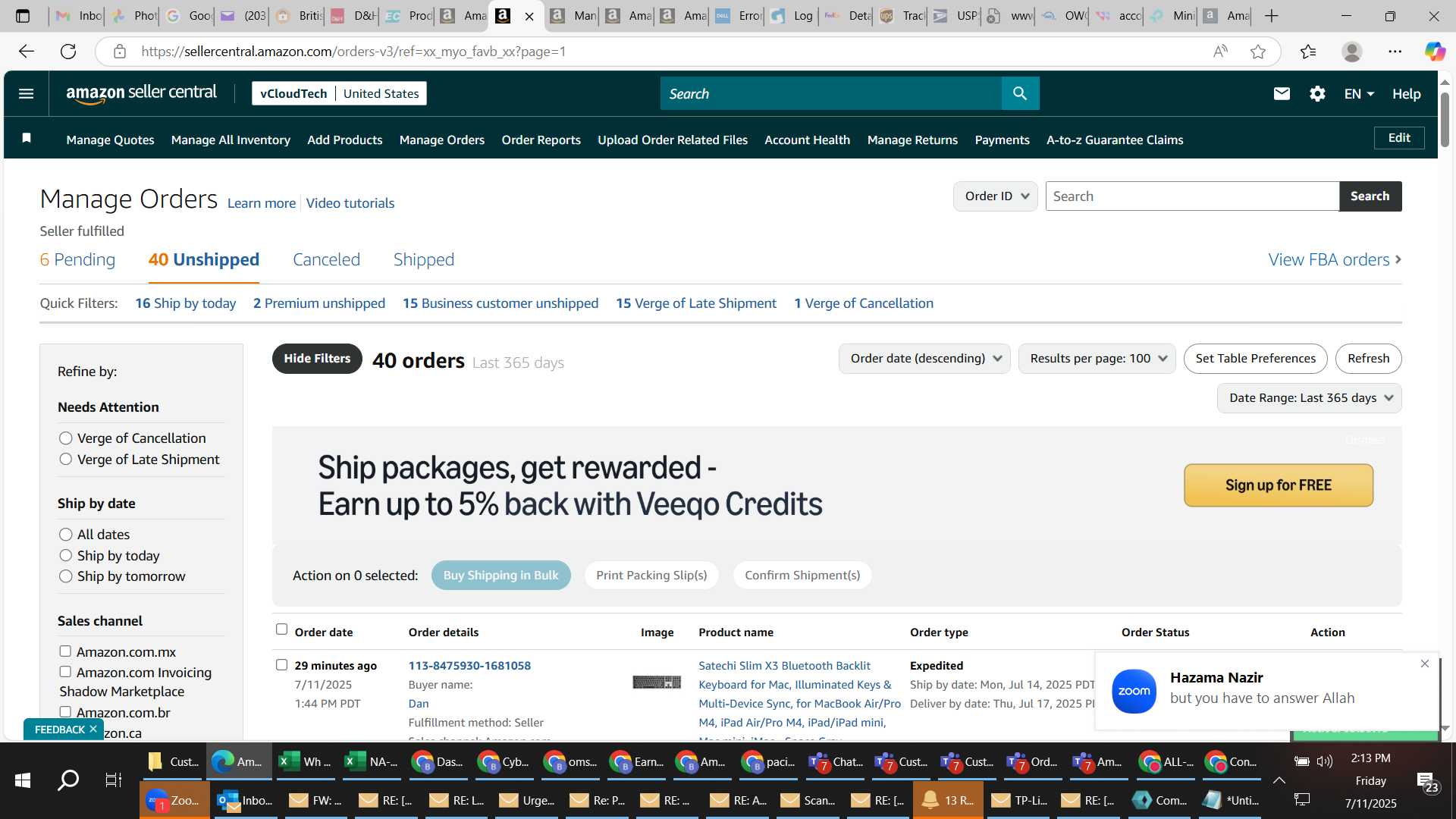The width and height of the screenshot is (1456, 819).
Task: Open the settings gear in the header
Action: click(x=1317, y=93)
